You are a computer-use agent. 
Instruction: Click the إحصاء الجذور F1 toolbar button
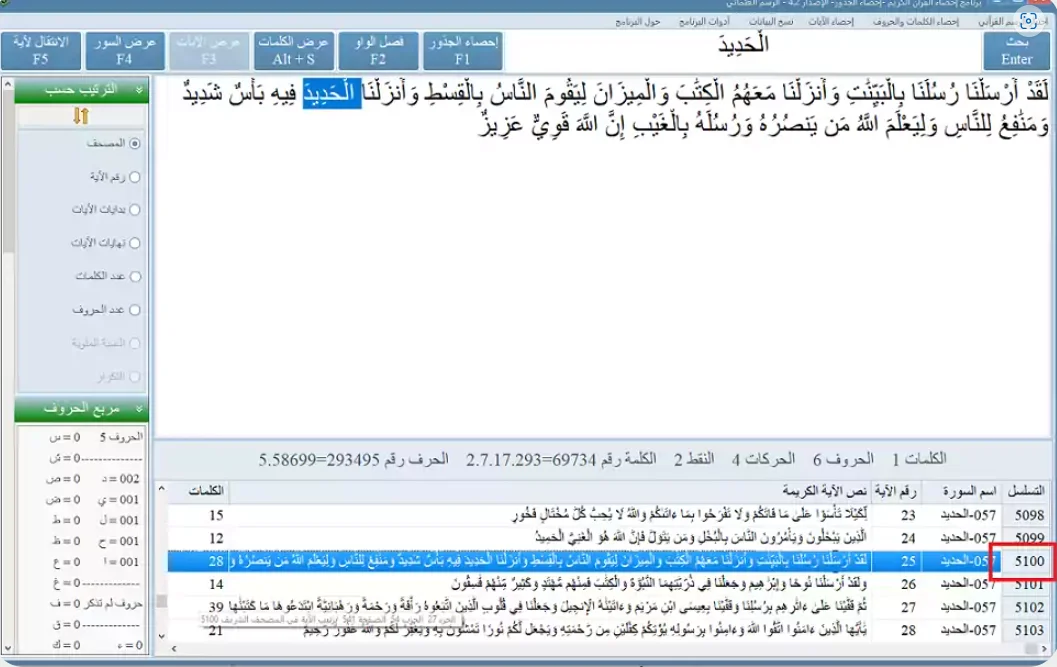pyautogui.click(x=460, y=50)
